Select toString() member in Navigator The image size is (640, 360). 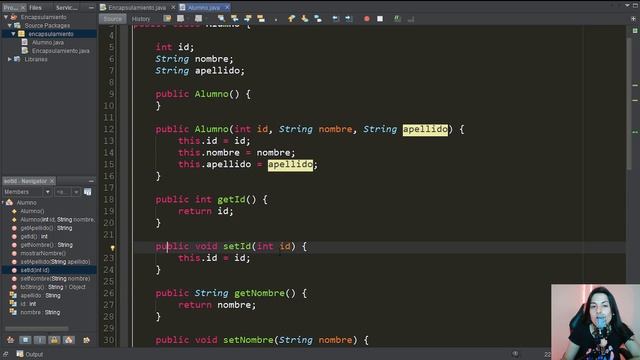click(53, 287)
